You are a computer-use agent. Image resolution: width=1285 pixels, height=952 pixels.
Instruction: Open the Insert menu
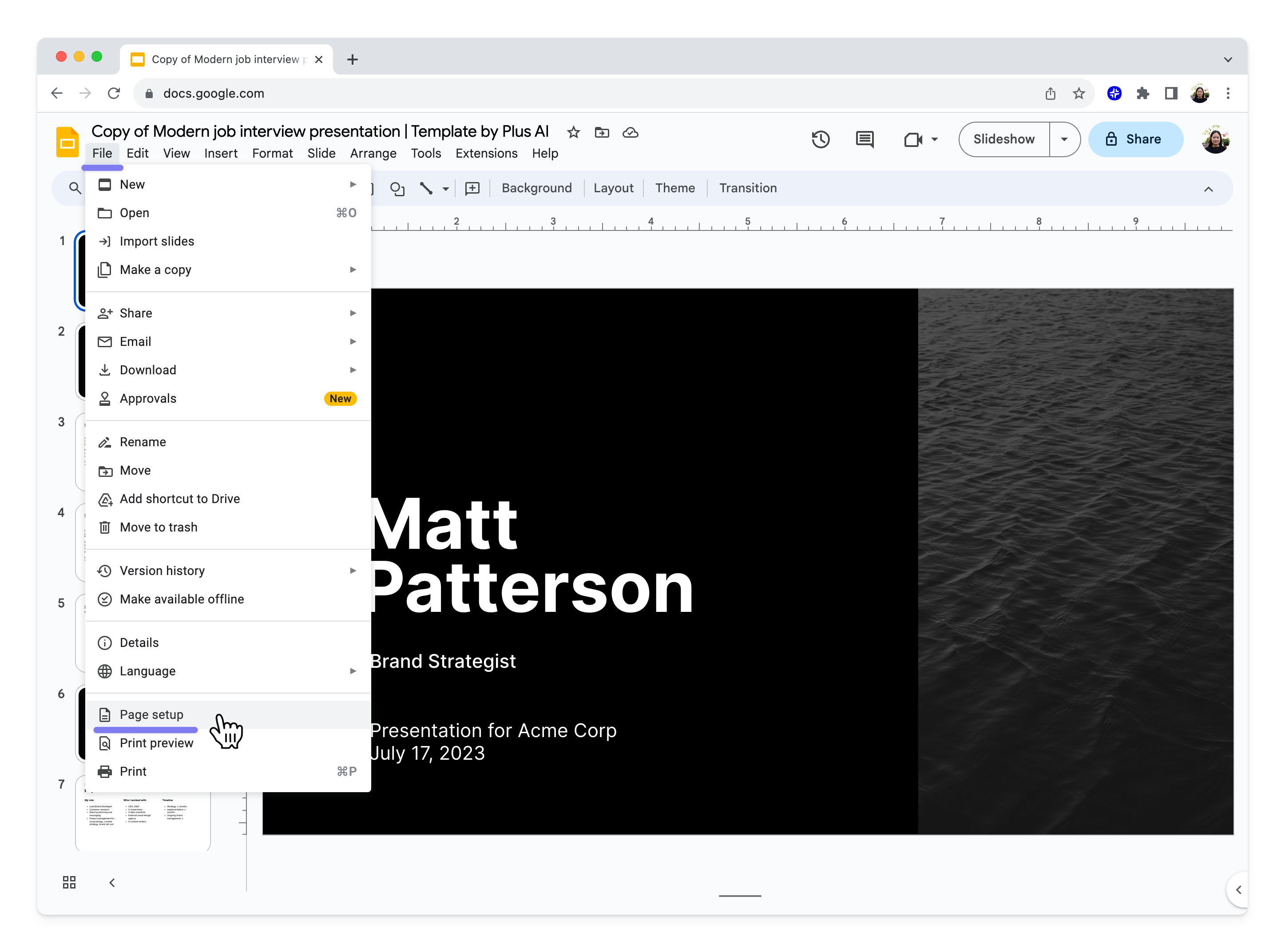[221, 153]
